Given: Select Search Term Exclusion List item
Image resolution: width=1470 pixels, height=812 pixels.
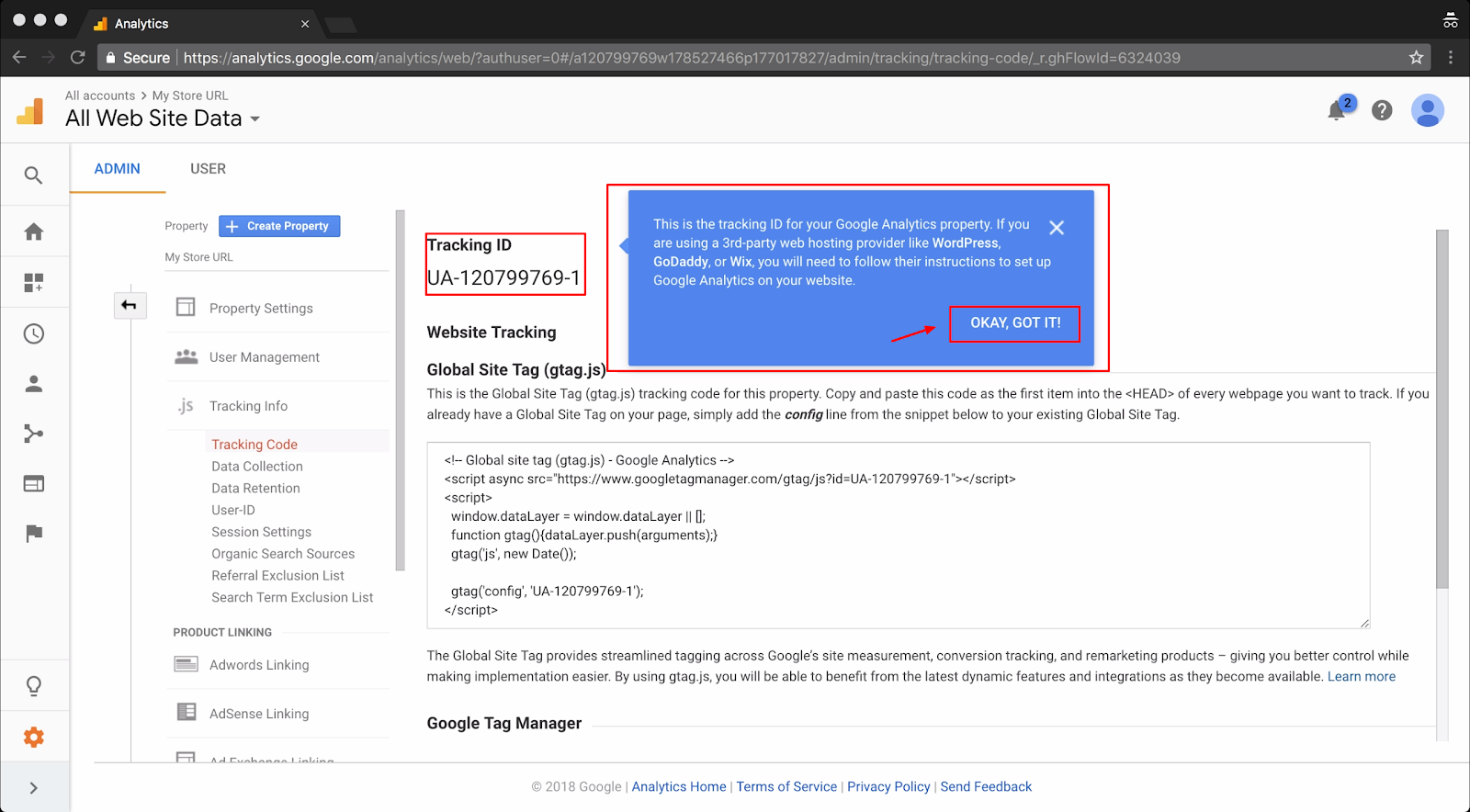Looking at the screenshot, I should pyautogui.click(x=292, y=598).
